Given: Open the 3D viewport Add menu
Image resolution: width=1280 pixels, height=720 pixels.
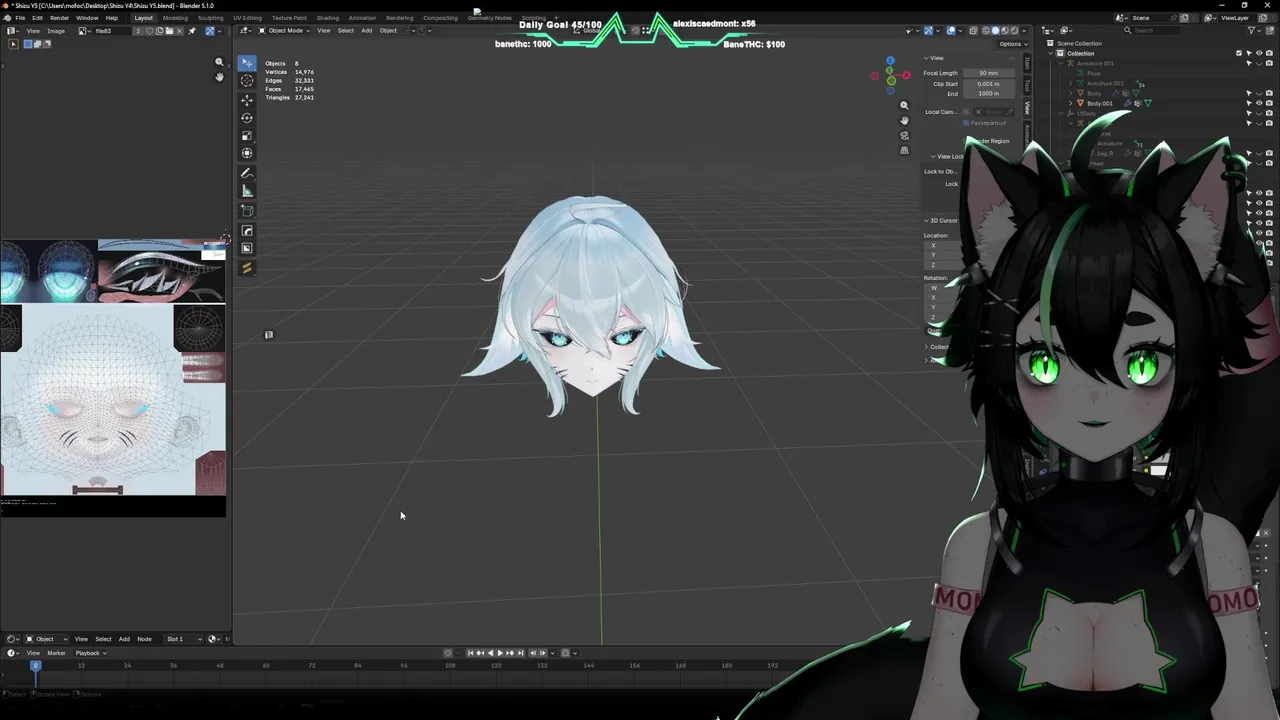Looking at the screenshot, I should point(367,30).
